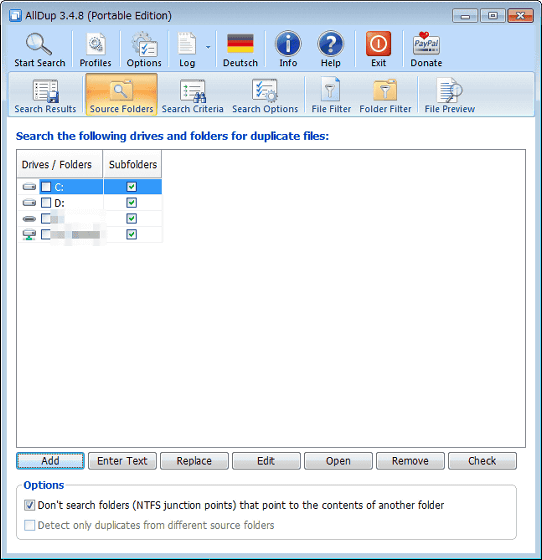Image resolution: width=542 pixels, height=560 pixels.
Task: Click the Add button
Action: 50,461
